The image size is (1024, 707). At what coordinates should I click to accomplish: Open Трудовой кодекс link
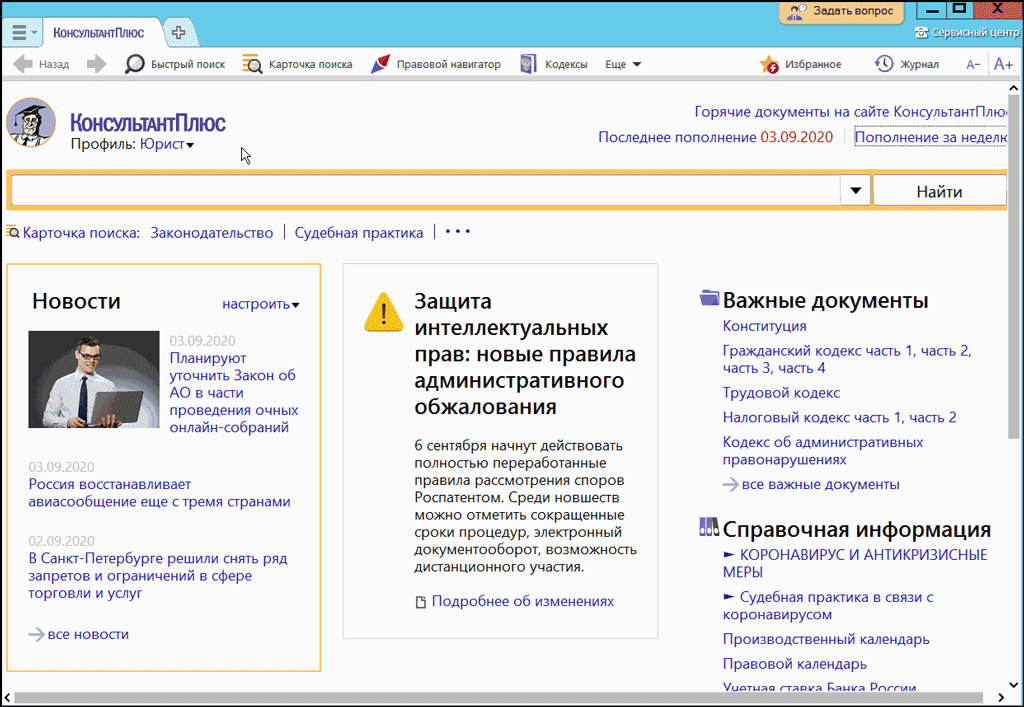tap(781, 393)
